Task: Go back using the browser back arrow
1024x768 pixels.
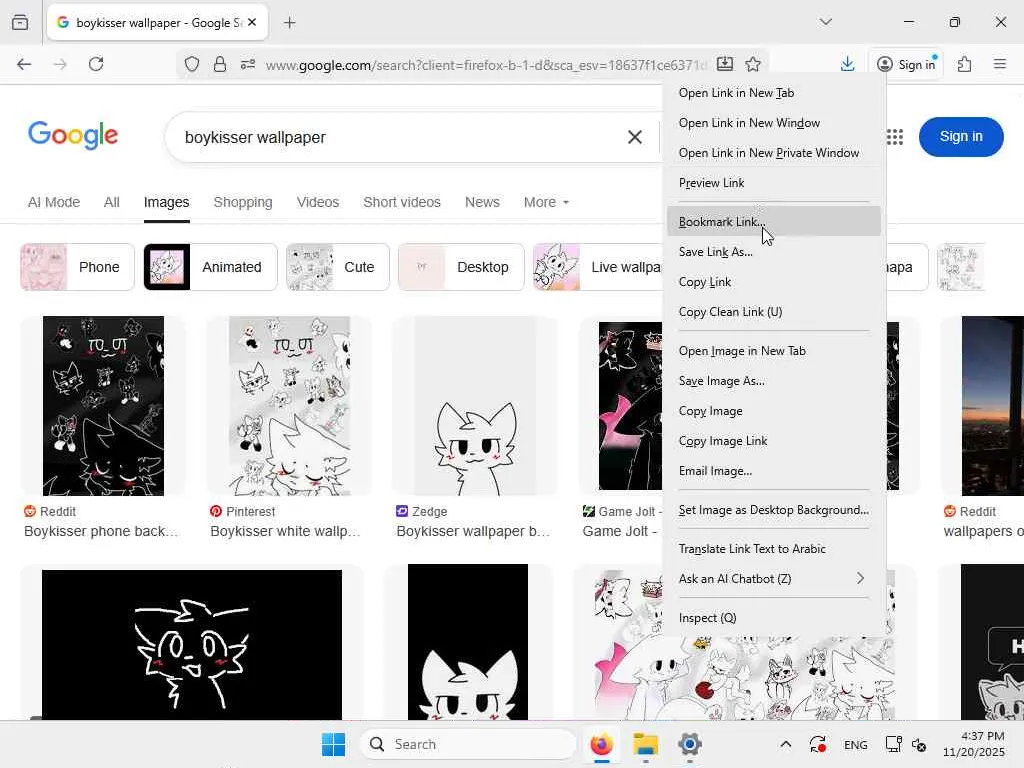Action: click(x=24, y=64)
